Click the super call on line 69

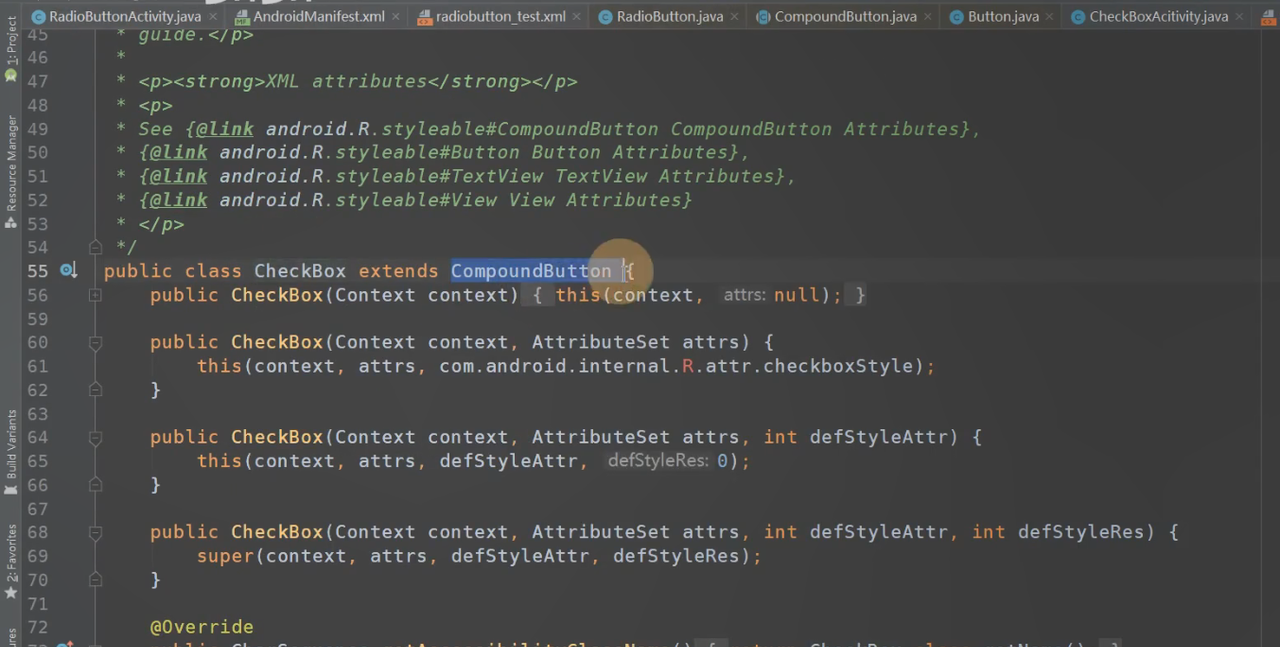[225, 556]
